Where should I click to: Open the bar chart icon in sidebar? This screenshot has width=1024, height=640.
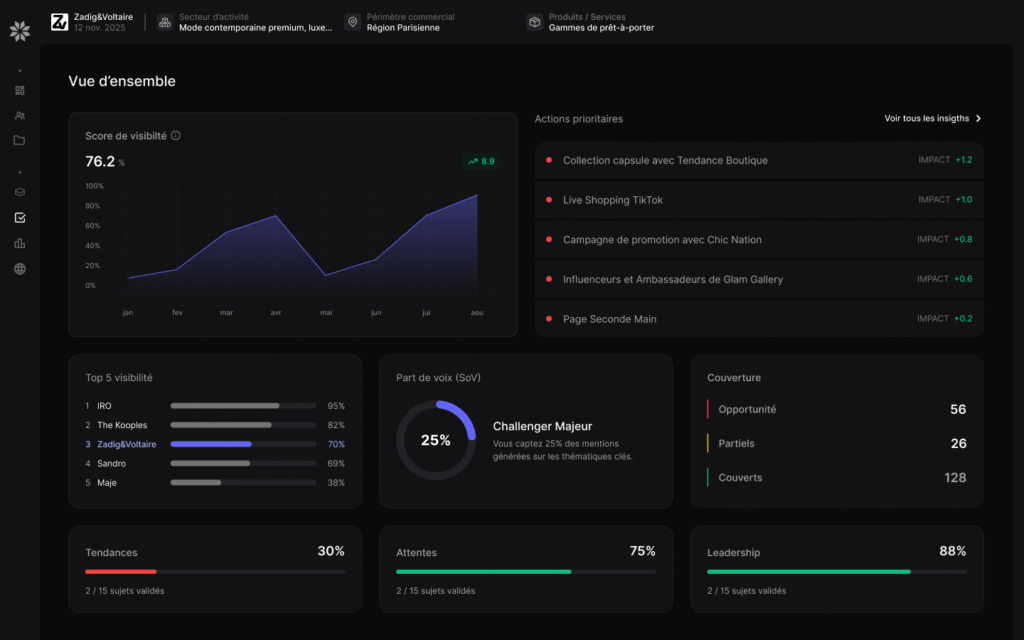click(x=19, y=243)
